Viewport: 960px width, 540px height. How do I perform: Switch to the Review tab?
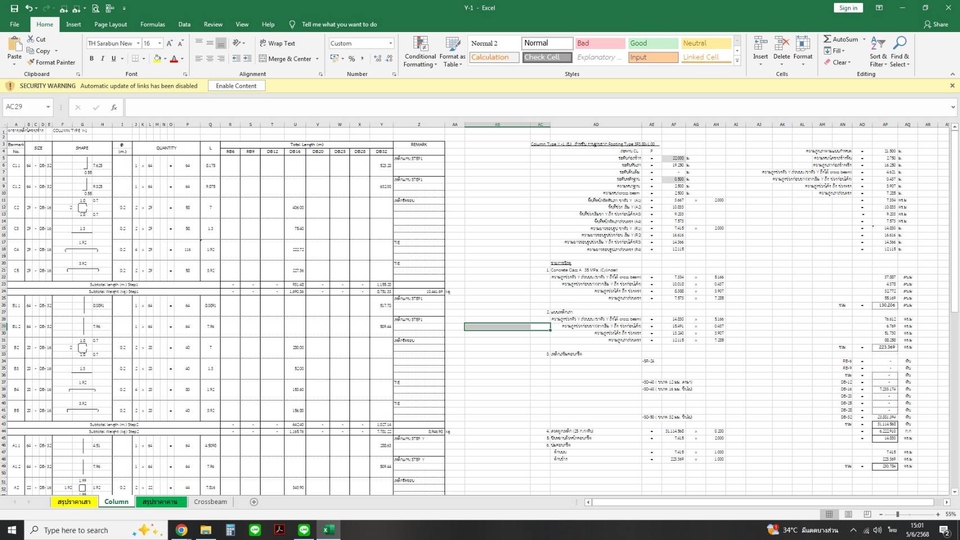tap(213, 24)
